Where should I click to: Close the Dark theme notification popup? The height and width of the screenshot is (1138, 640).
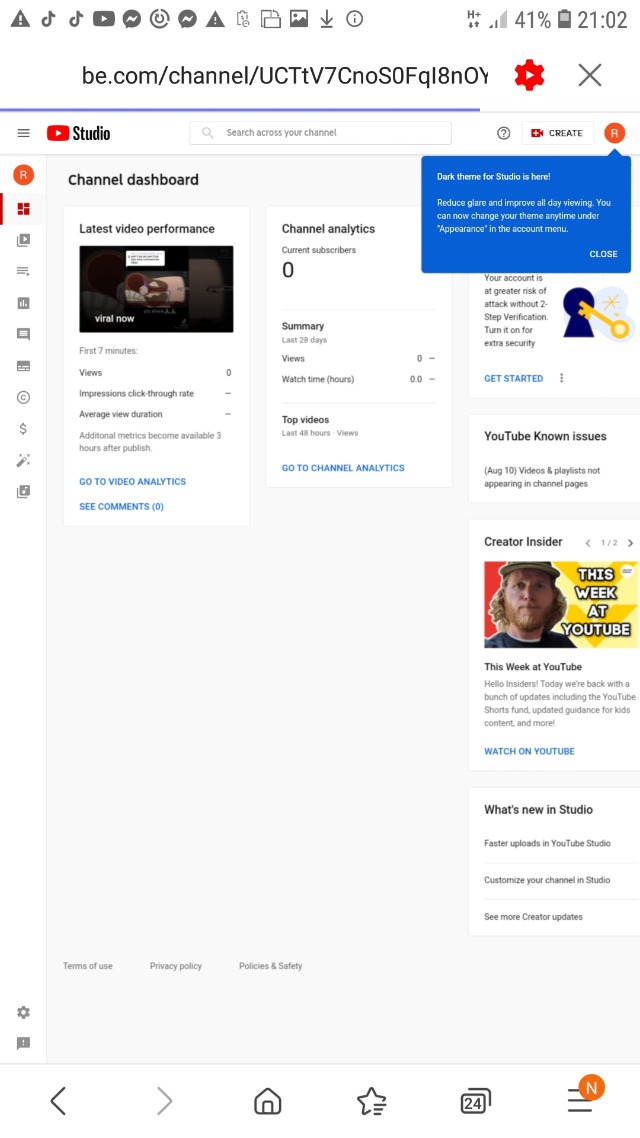tap(603, 254)
